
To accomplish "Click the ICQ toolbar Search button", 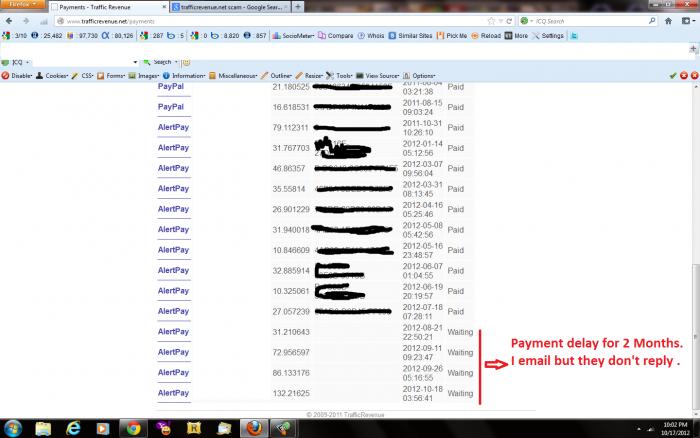I will point(160,62).
